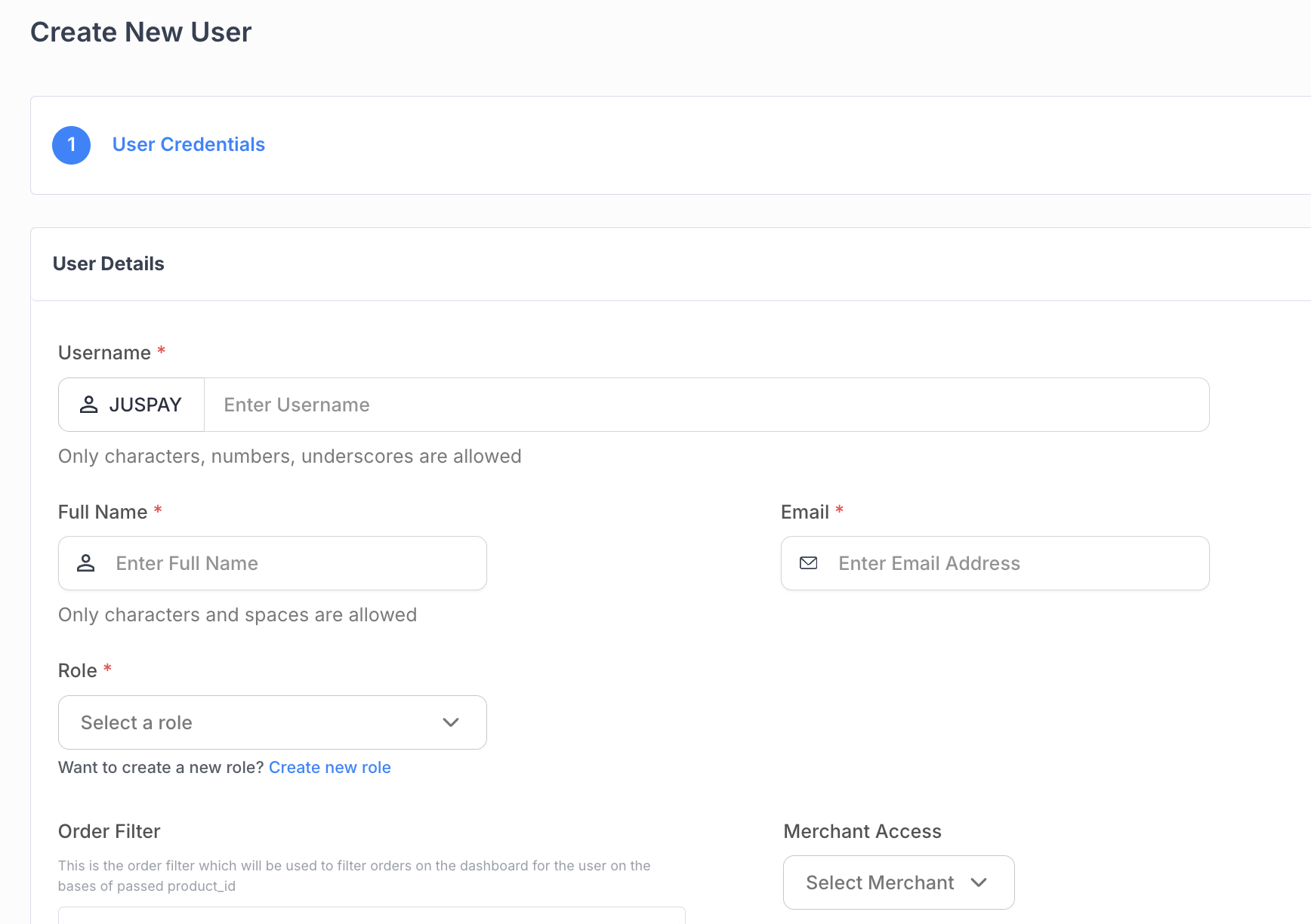Viewport: 1311px width, 924px height.
Task: Click the envelope icon in Email field
Action: [x=808, y=563]
